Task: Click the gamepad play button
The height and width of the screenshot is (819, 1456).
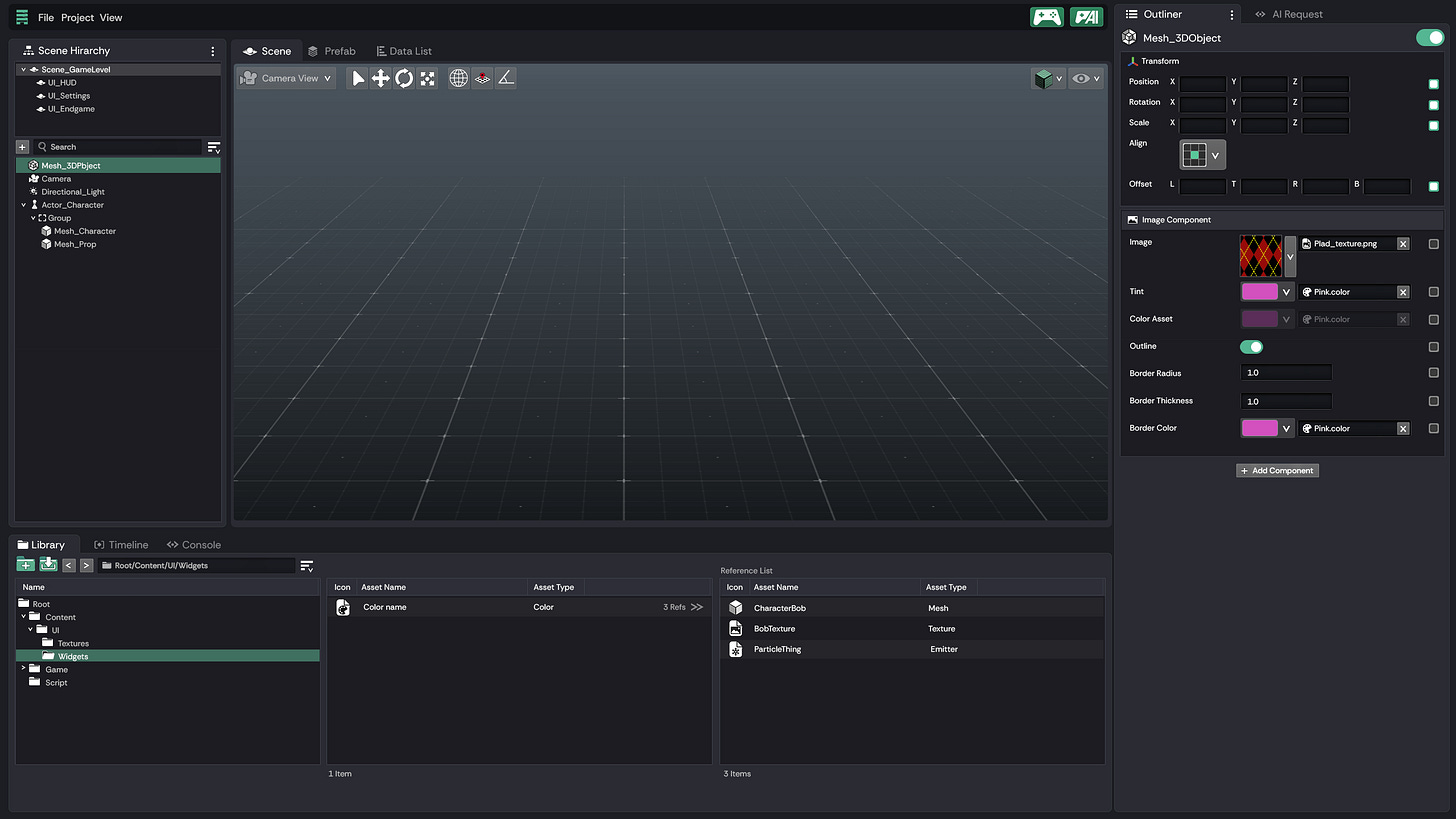Action: [1047, 17]
